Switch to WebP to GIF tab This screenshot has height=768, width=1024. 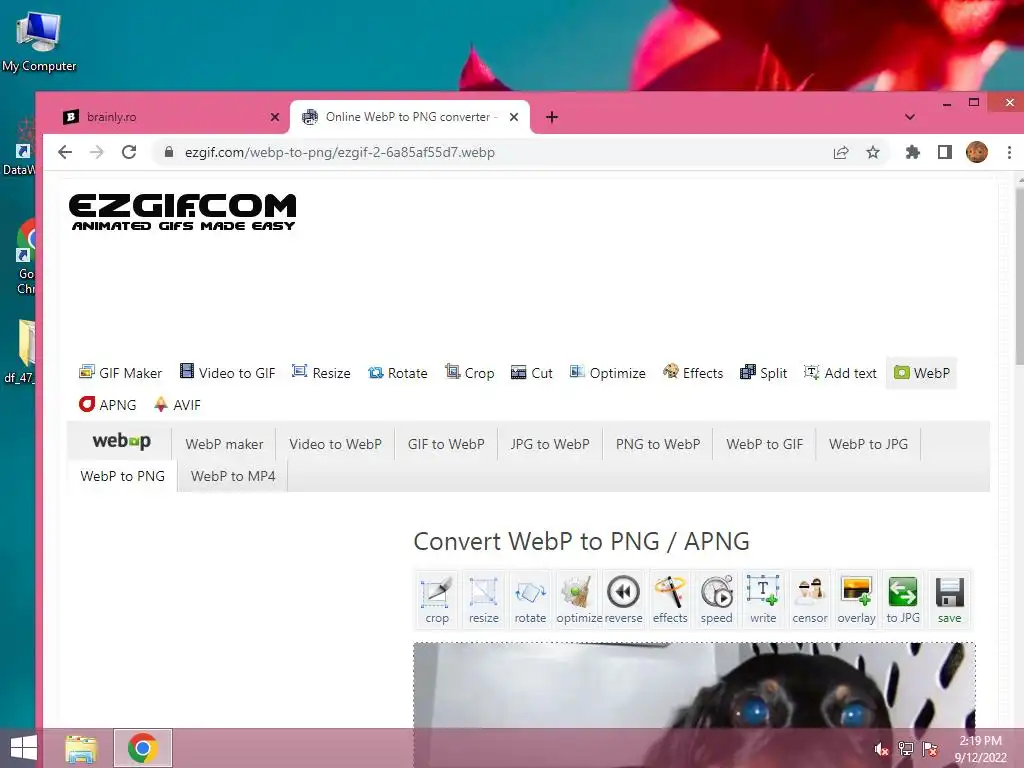(764, 444)
